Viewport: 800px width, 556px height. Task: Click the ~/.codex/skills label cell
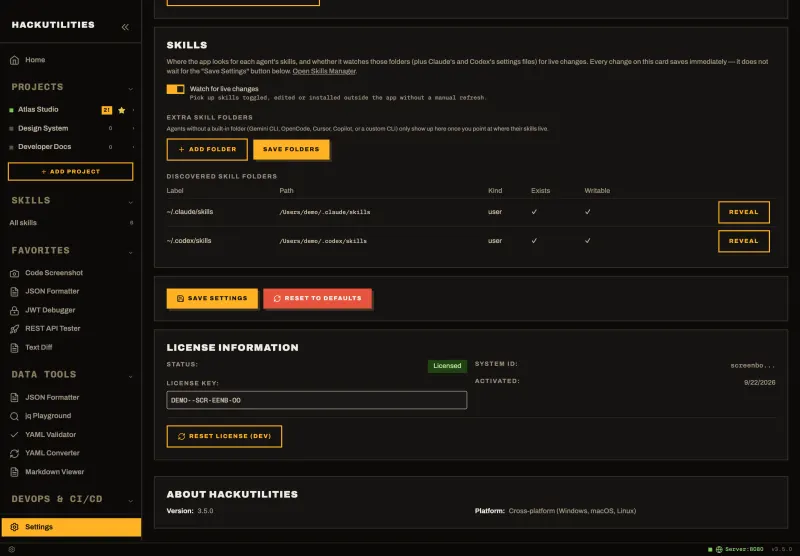click(189, 241)
